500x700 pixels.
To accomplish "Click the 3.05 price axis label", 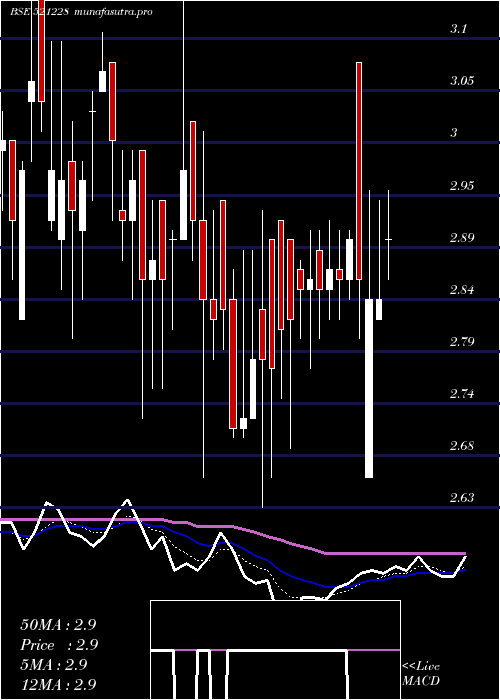I will (462, 81).
